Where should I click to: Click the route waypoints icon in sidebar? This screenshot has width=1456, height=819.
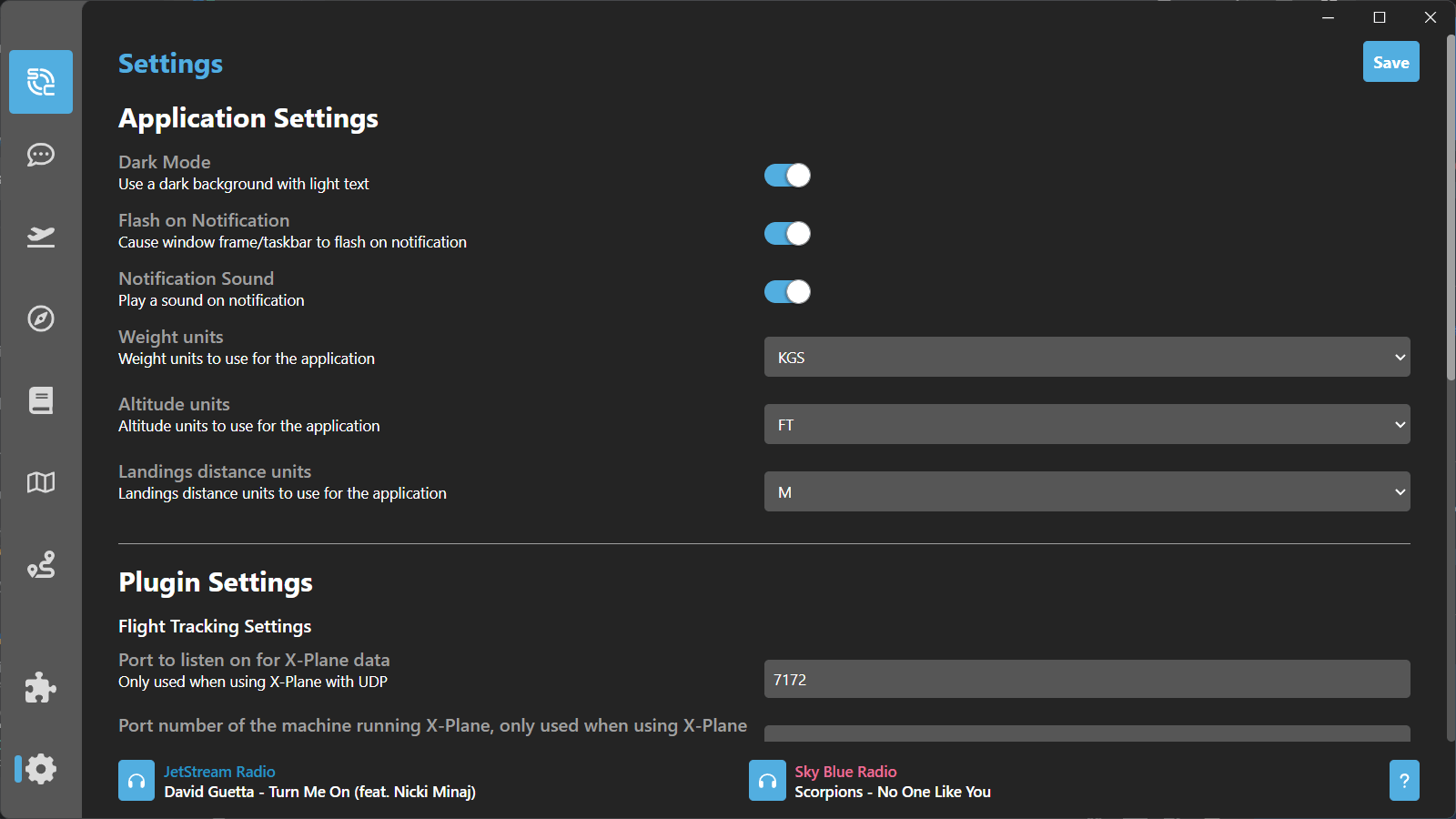(x=41, y=565)
